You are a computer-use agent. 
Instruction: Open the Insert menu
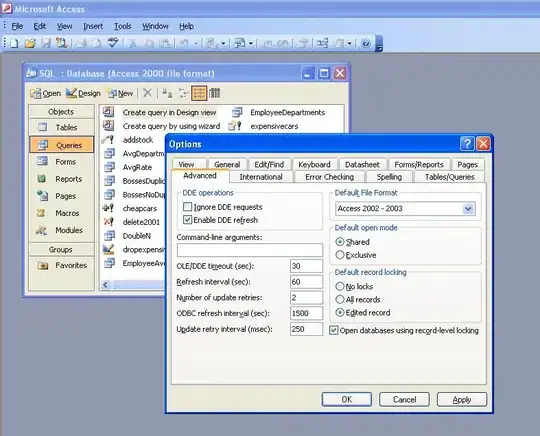(93, 26)
